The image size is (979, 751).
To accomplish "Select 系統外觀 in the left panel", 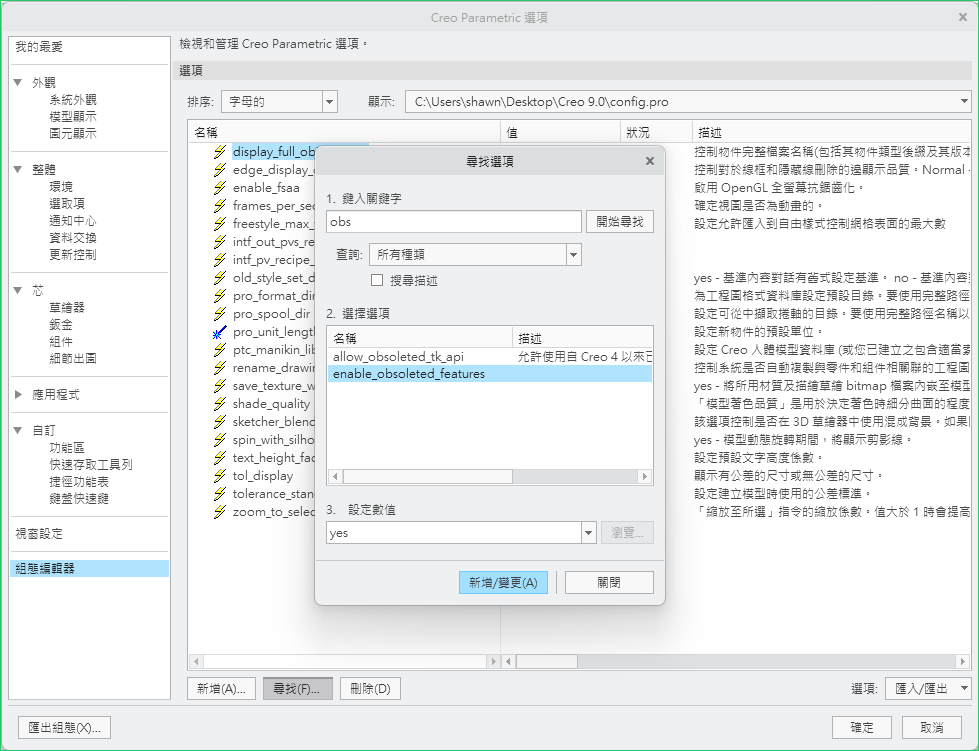I will click(x=73, y=100).
